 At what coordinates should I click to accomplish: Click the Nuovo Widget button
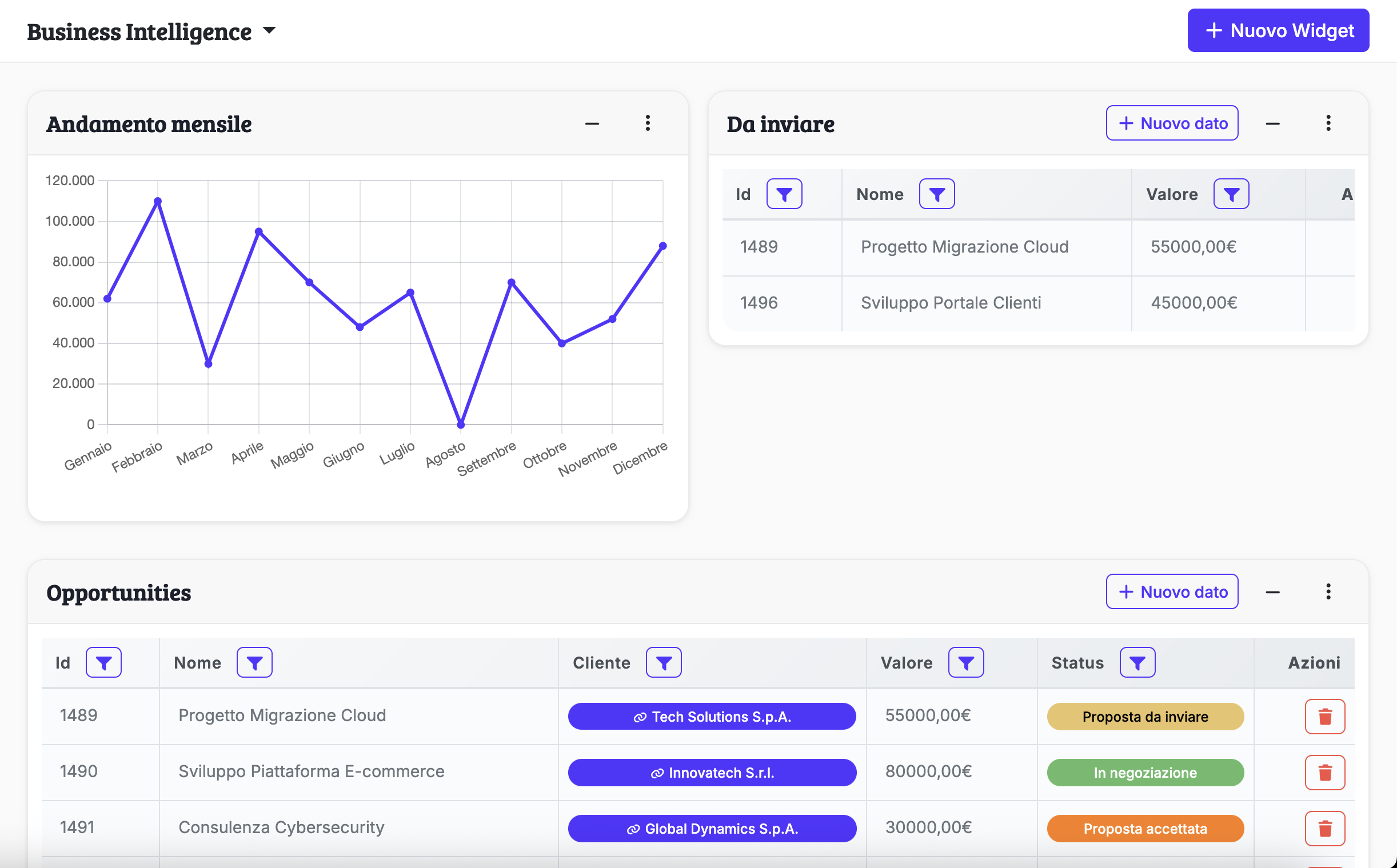1278,30
